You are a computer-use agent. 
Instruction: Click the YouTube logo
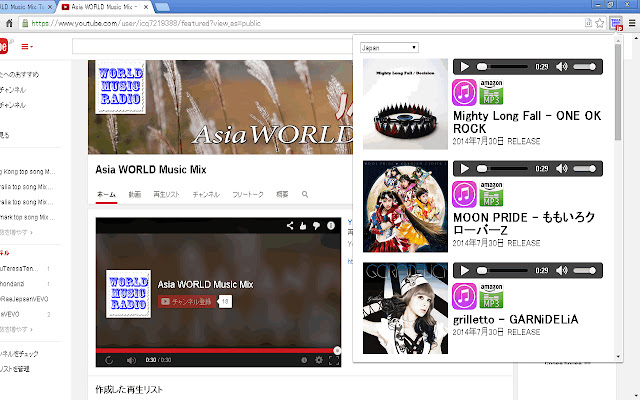pos(4,46)
